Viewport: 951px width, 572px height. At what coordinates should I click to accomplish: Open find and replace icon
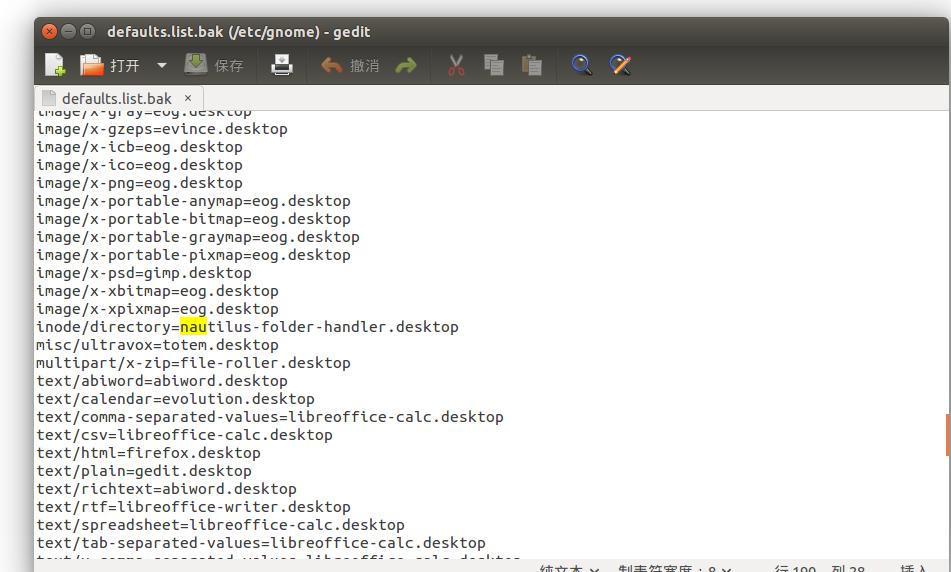620,65
